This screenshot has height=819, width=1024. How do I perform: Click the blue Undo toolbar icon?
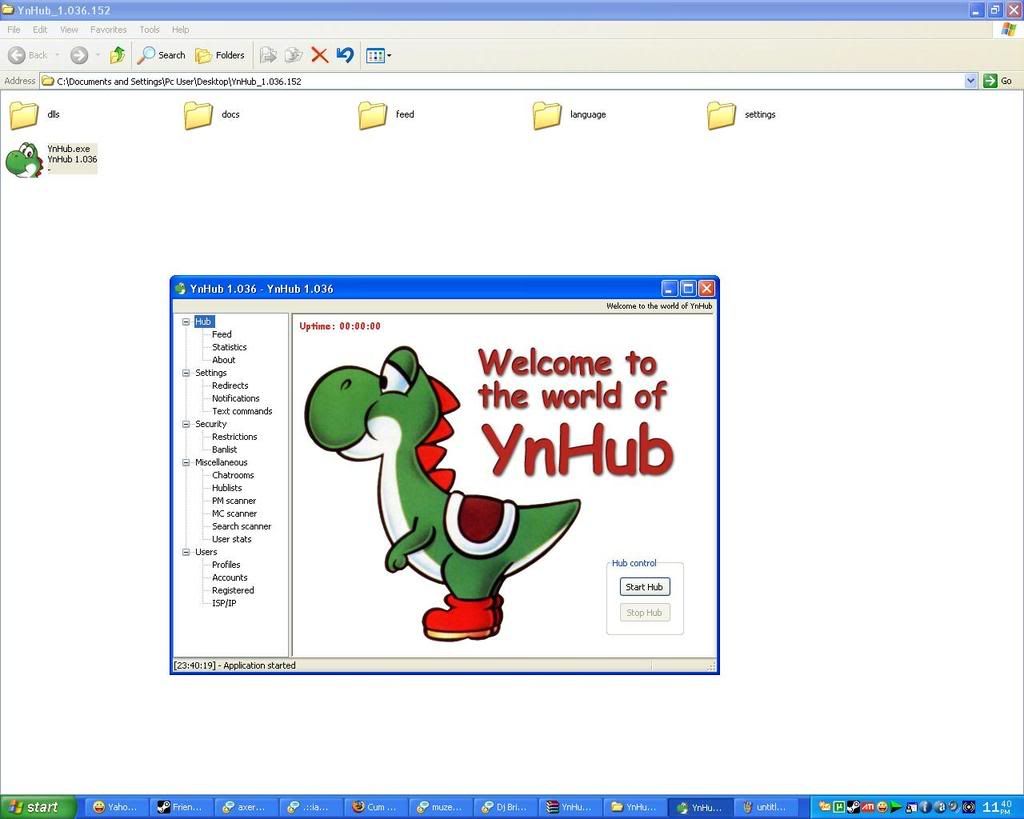click(x=345, y=56)
